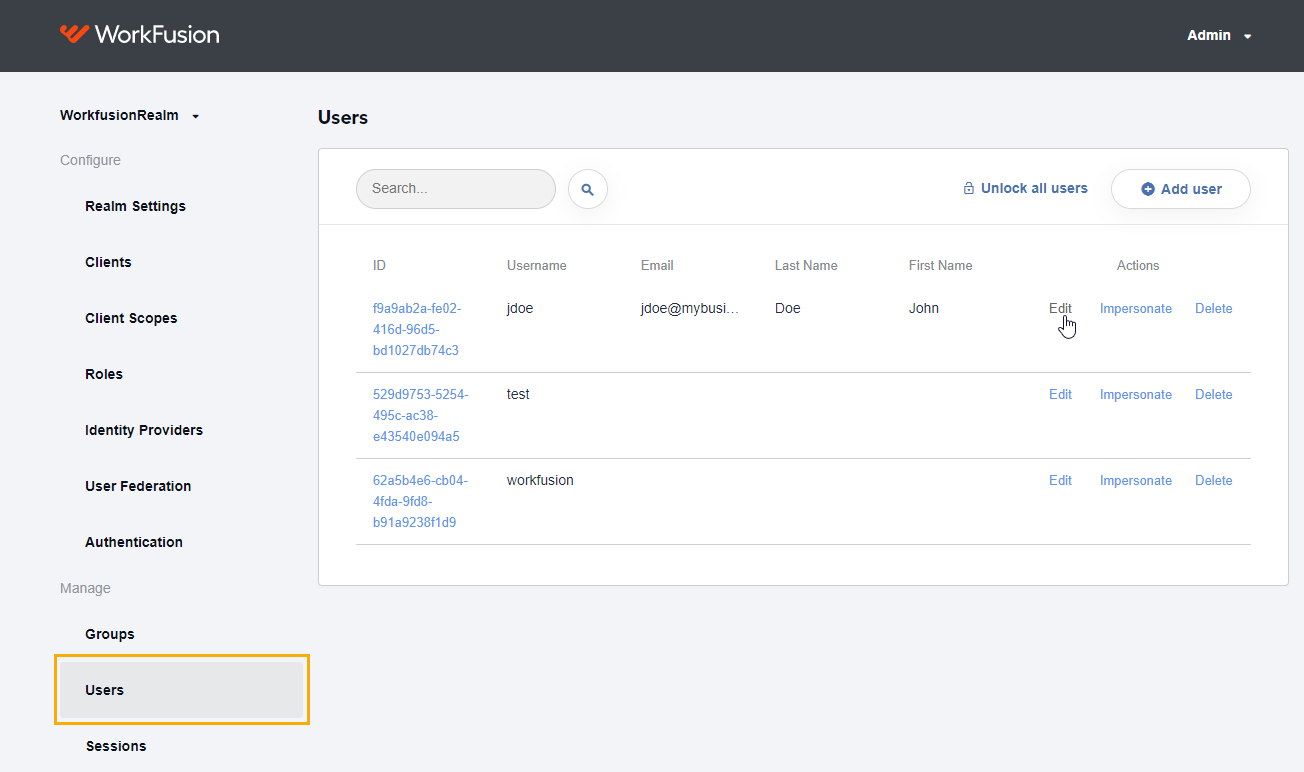Viewport: 1304px width, 772px height.
Task: Click the John first name cell
Action: [924, 308]
